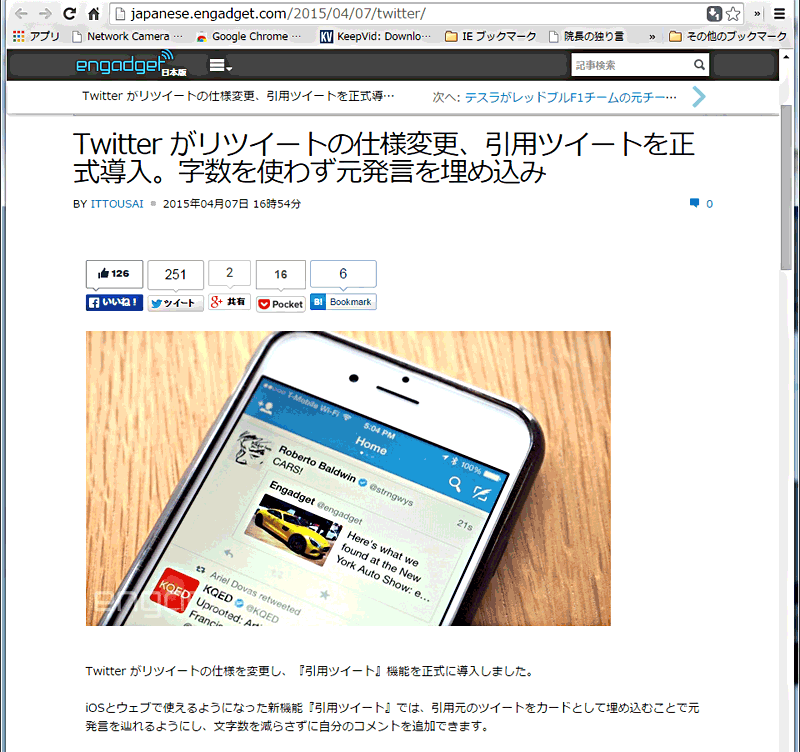
Task: Open the Google Chrome bookmark
Action: 249,36
